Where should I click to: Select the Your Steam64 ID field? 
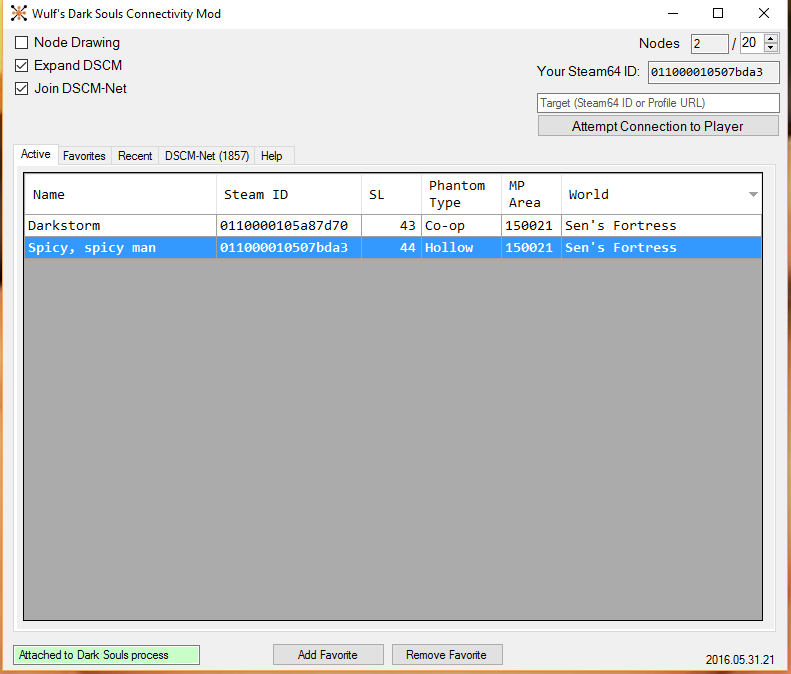(x=713, y=72)
